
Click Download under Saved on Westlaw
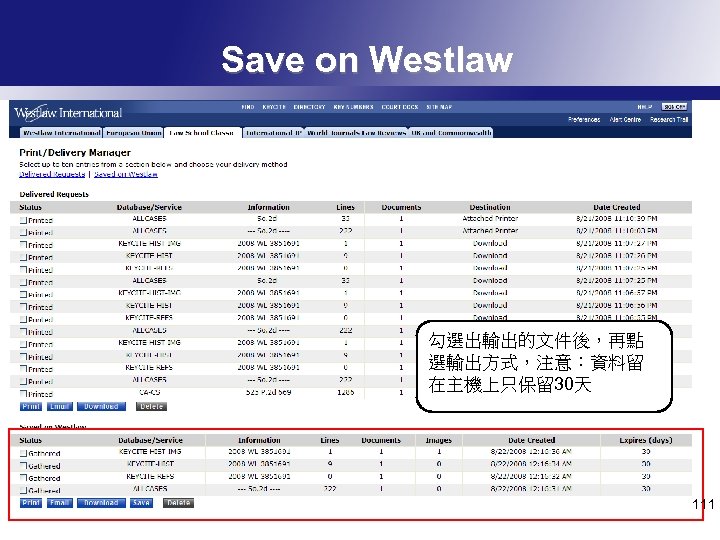pyautogui.click(x=101, y=503)
